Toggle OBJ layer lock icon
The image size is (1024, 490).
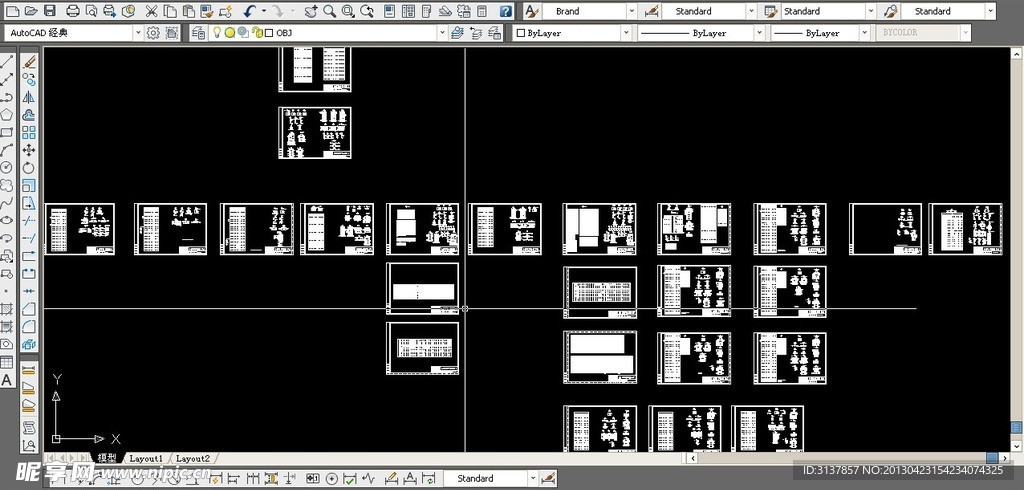pyautogui.click(x=257, y=33)
